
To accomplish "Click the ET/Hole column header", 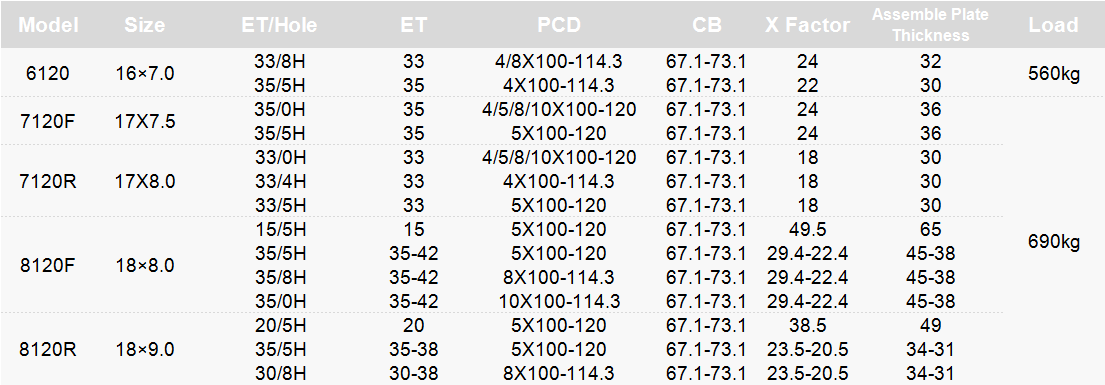I will pos(279,25).
